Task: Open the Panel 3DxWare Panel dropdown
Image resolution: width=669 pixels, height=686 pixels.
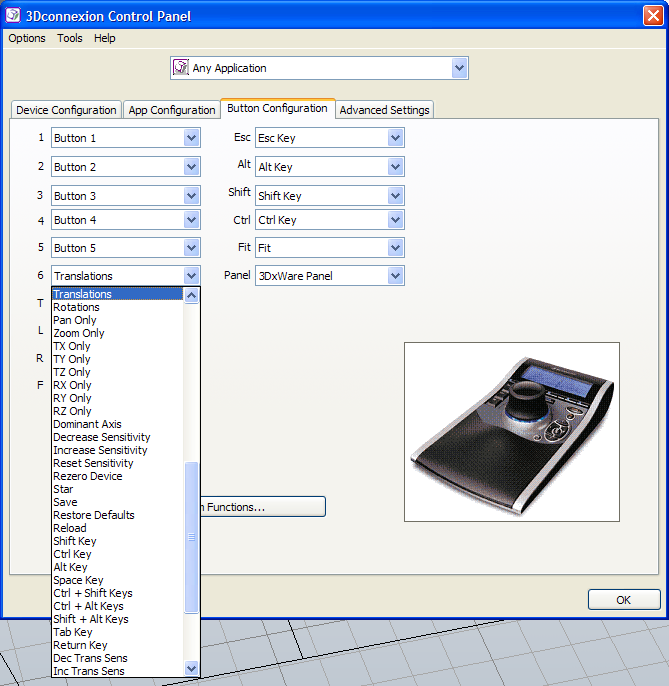Action: coord(395,276)
